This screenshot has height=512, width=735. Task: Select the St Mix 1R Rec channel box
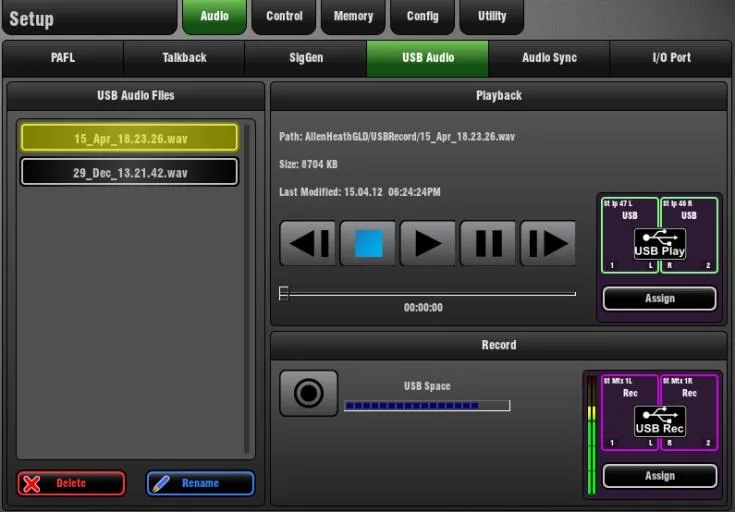click(x=689, y=412)
